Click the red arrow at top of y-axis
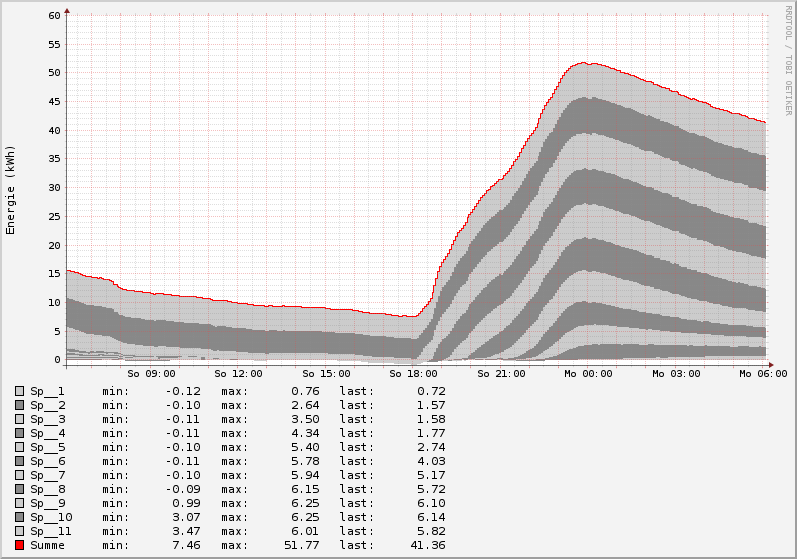 point(67,12)
